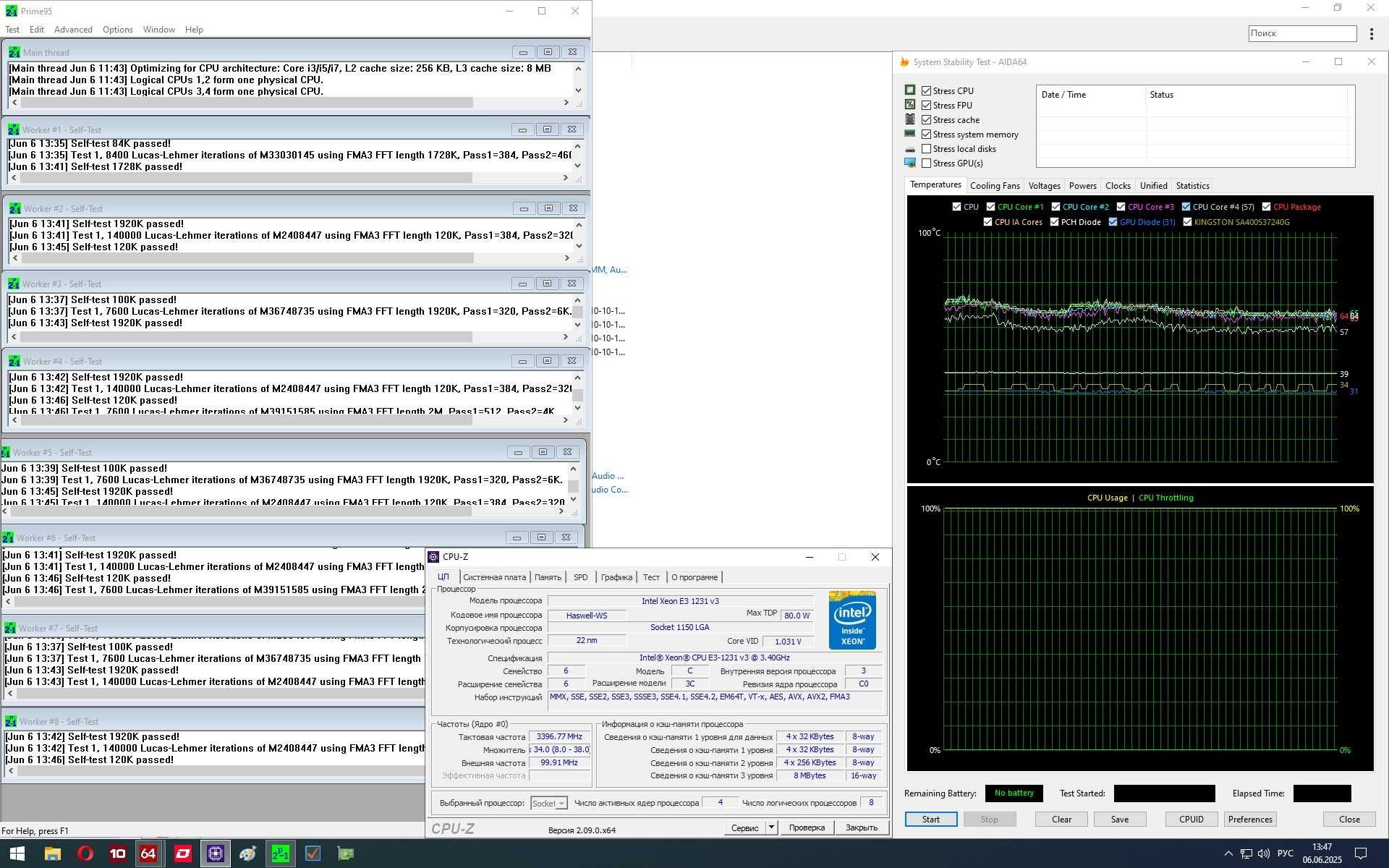Open network status in the system tray
The width and height of the screenshot is (1389, 868).
1246,854
